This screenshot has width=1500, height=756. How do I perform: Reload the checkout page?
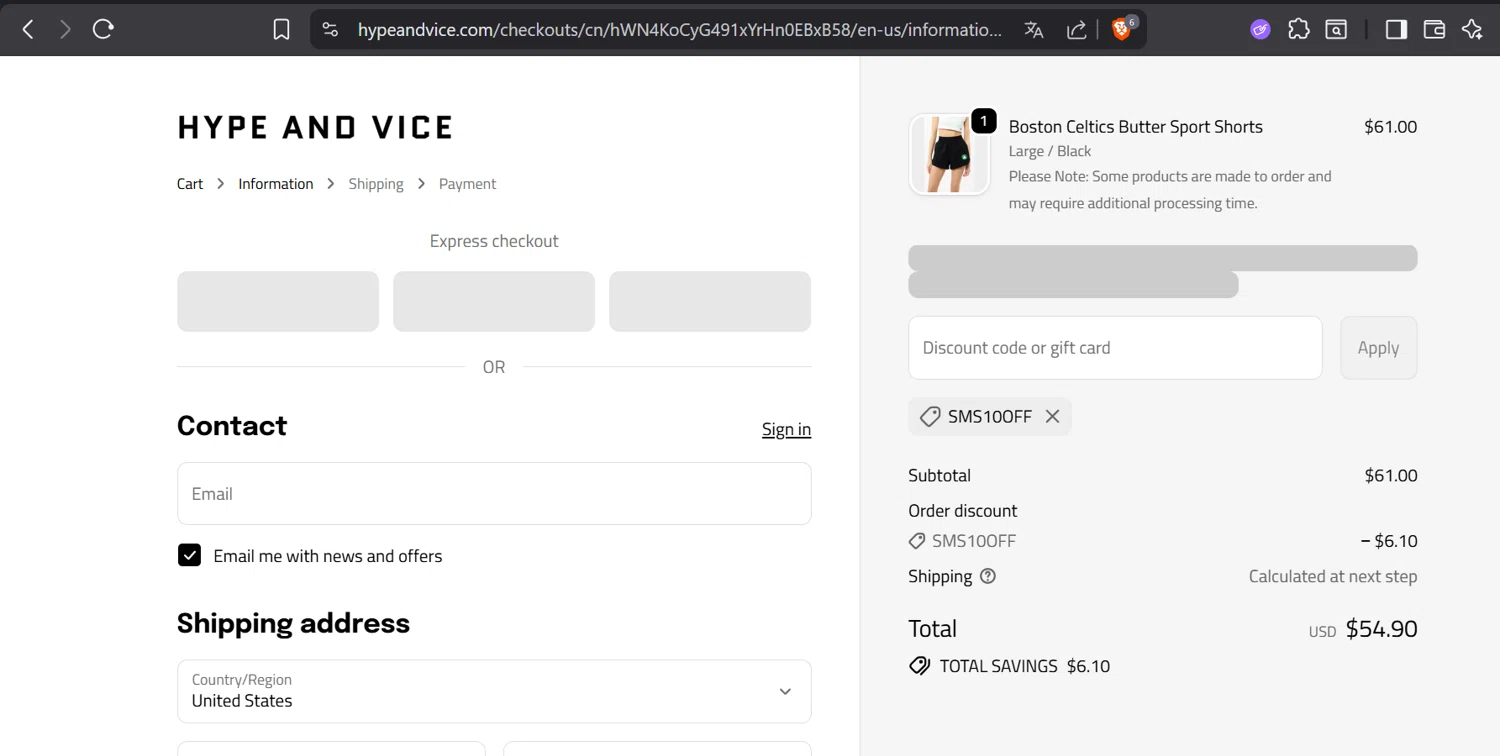point(103,30)
